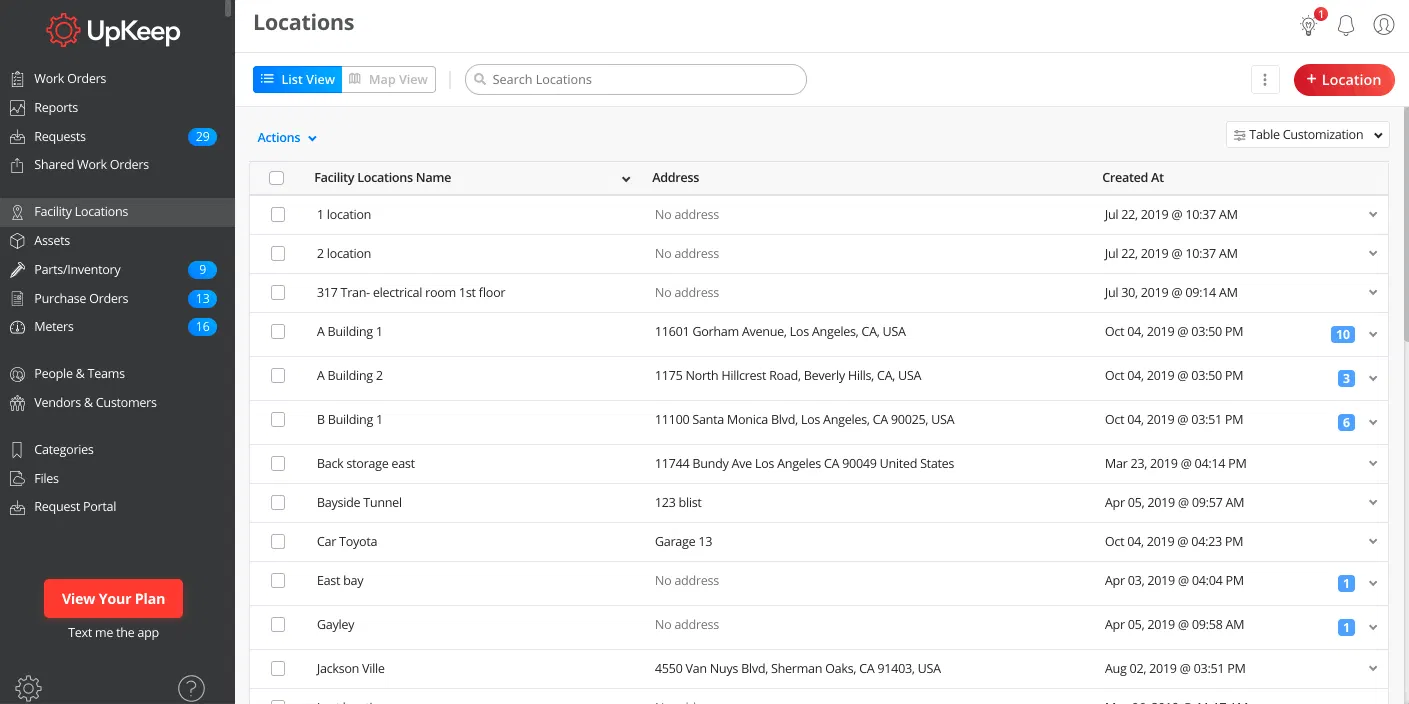Click the lightbulb tips icon

pyautogui.click(x=1308, y=26)
